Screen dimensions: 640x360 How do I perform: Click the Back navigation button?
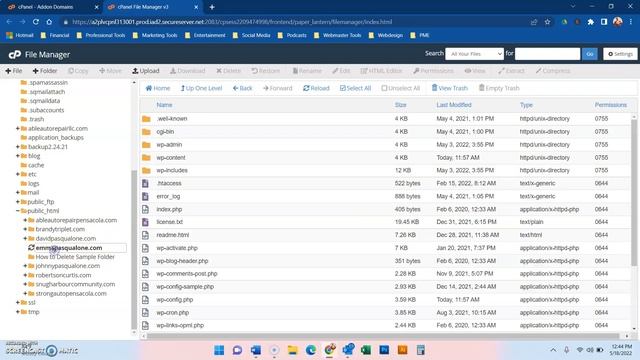point(242,88)
